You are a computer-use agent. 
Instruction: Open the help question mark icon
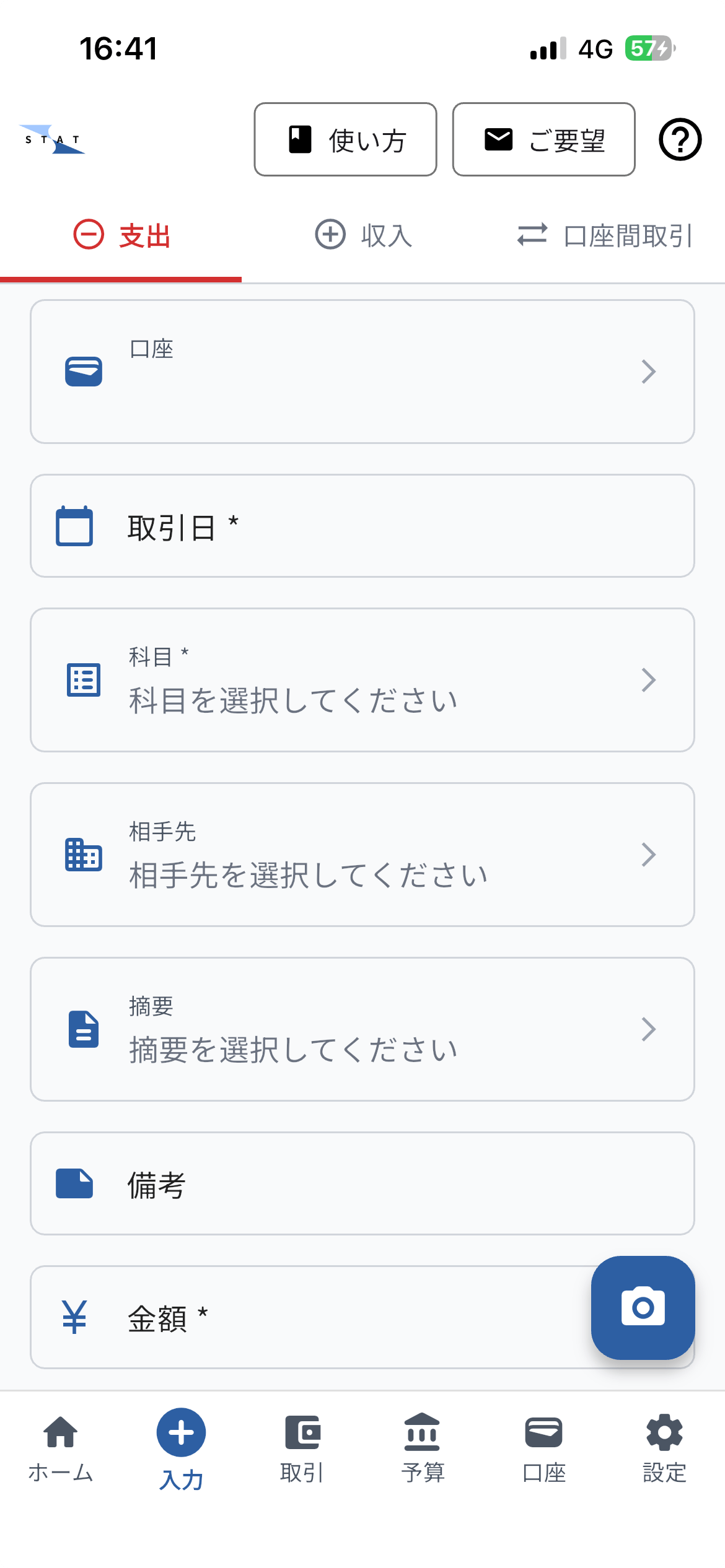click(x=680, y=139)
